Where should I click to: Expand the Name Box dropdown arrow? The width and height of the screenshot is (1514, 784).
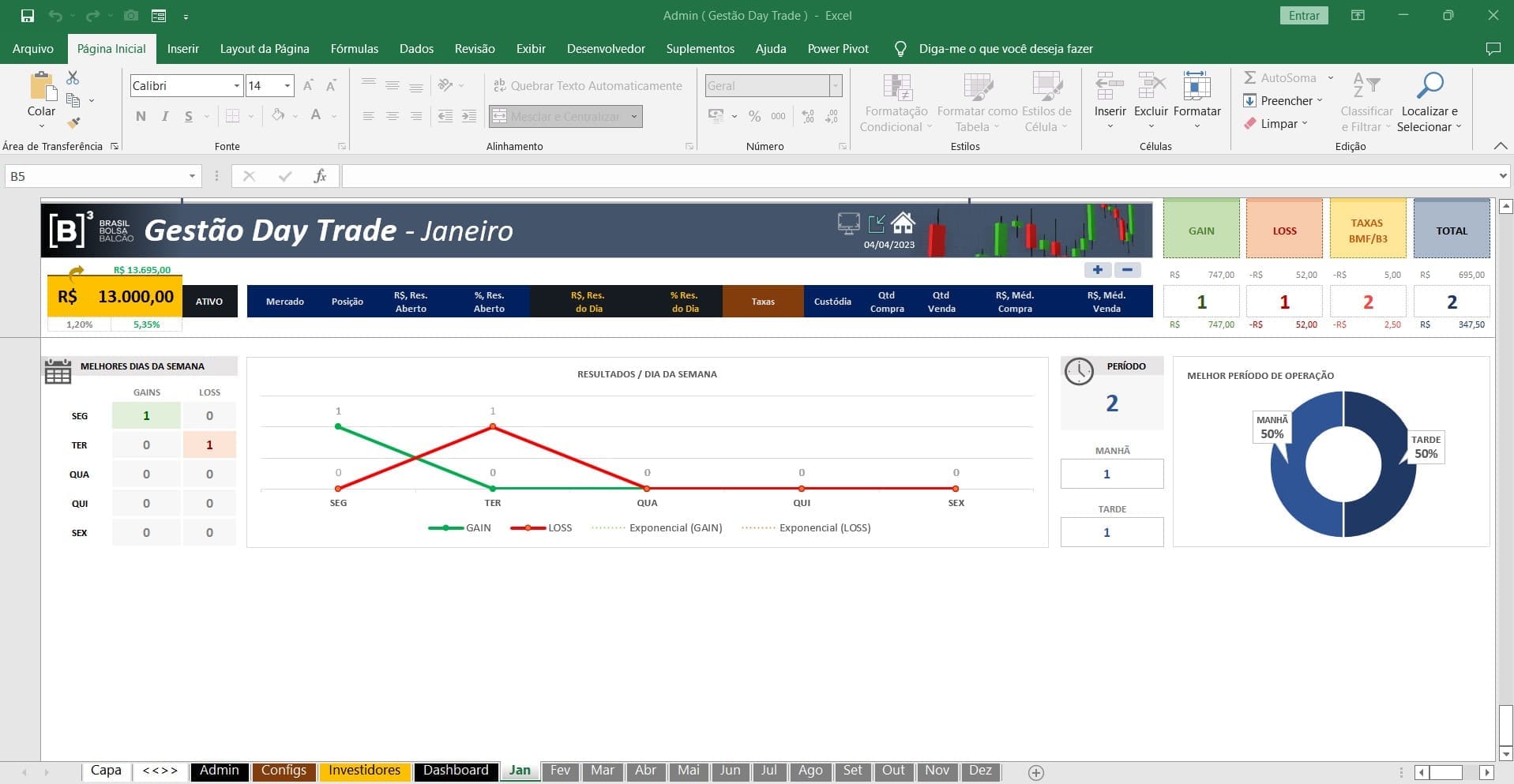coord(192,176)
